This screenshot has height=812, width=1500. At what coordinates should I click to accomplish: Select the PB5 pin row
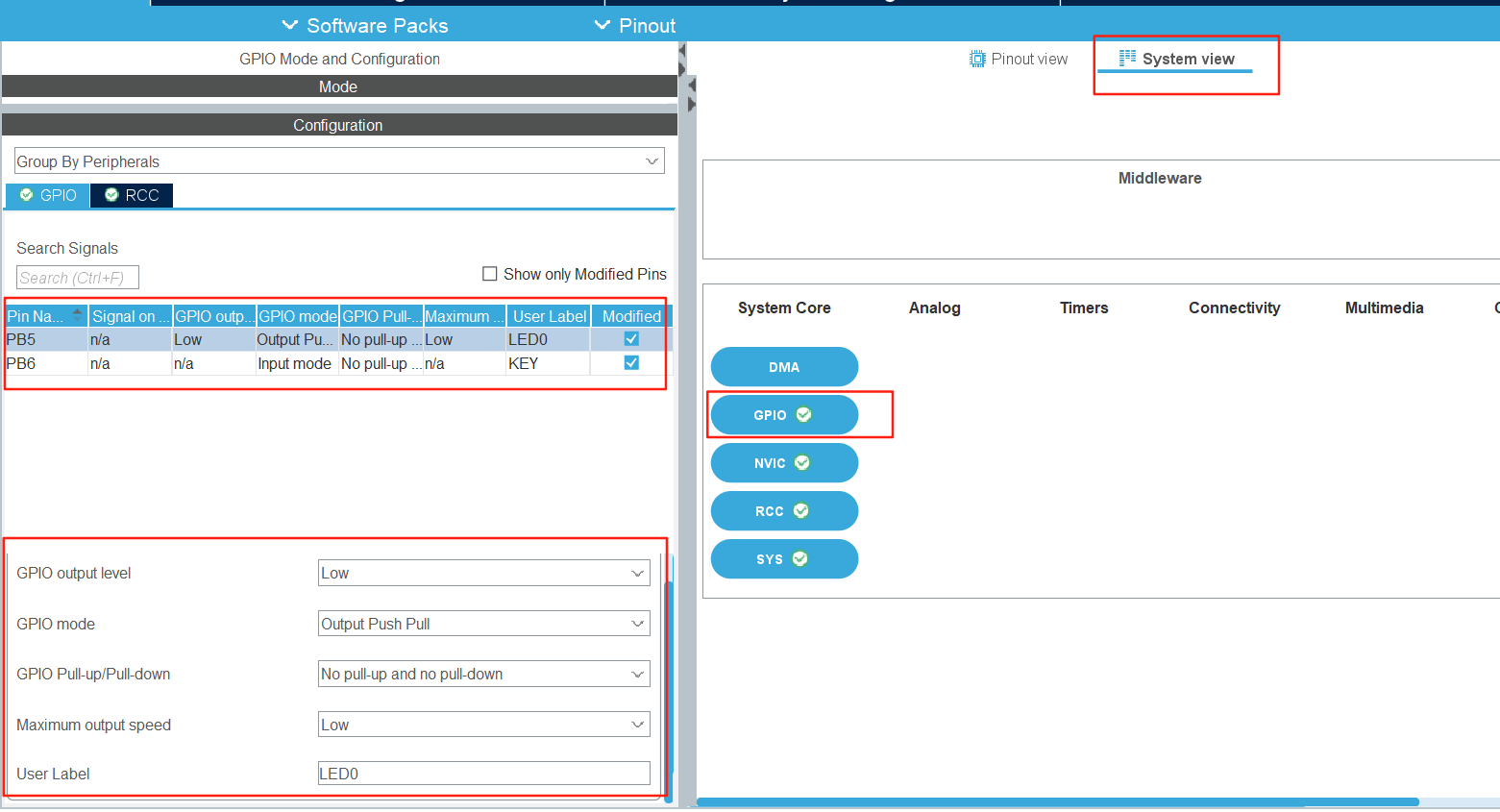338,339
